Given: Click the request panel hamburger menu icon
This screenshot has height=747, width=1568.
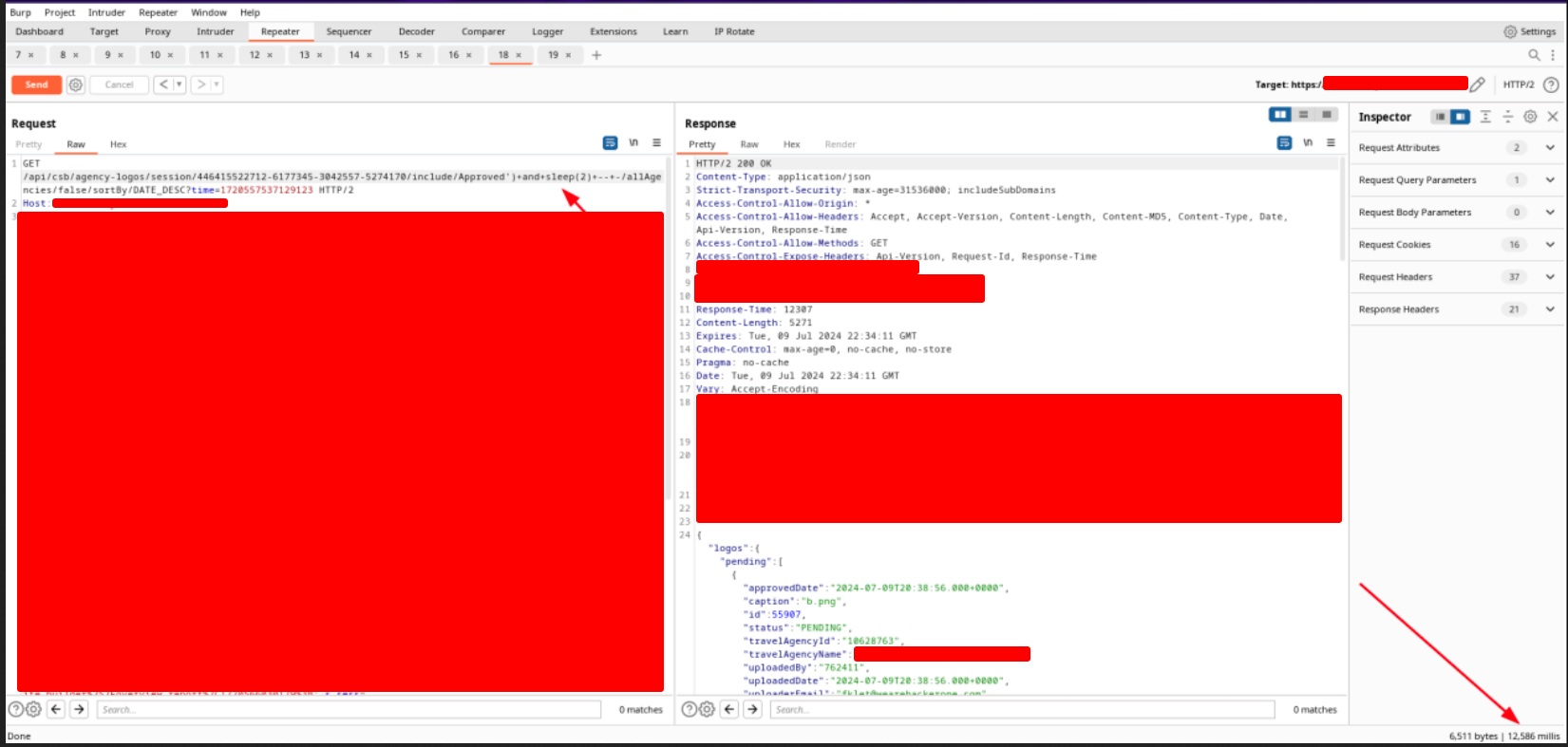Looking at the screenshot, I should pyautogui.click(x=656, y=143).
